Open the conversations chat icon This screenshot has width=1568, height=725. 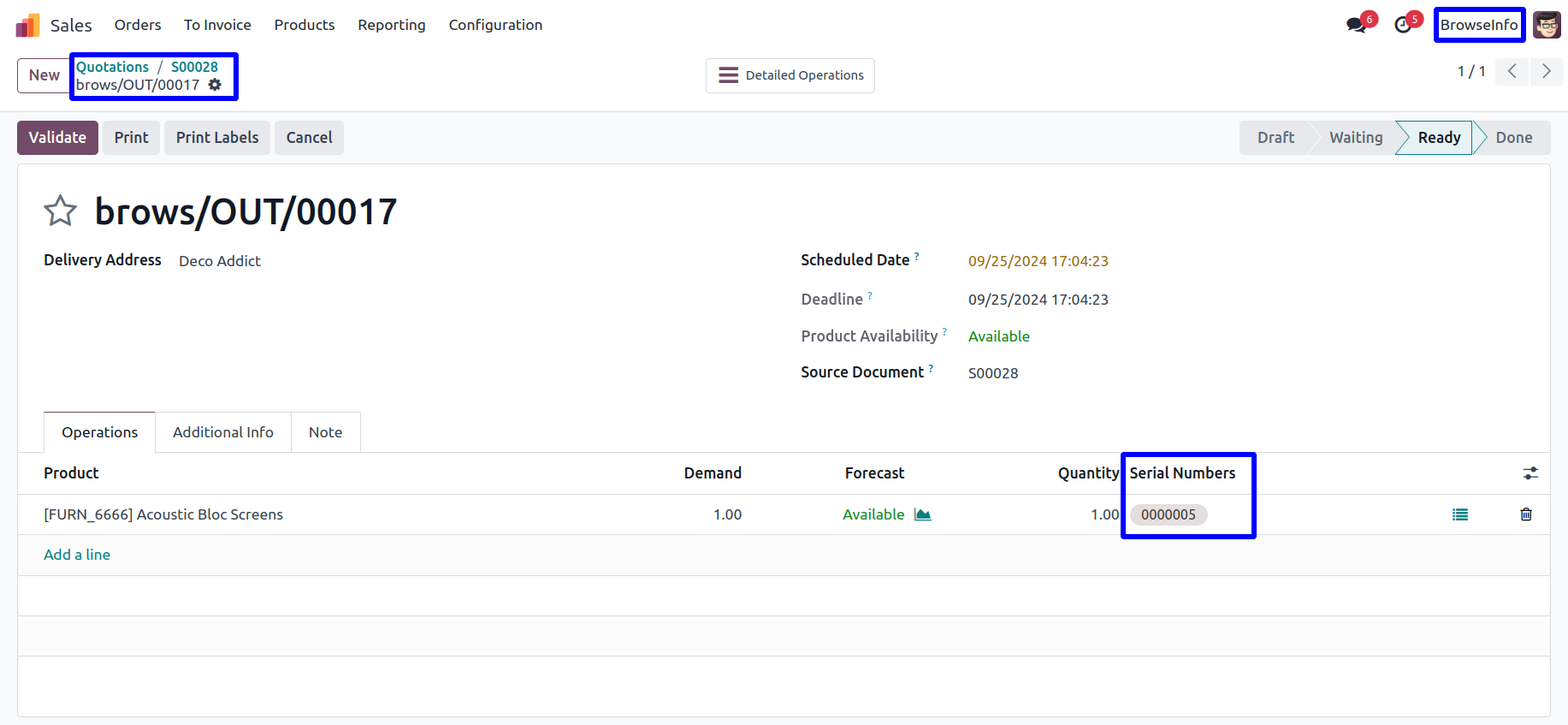(1357, 25)
